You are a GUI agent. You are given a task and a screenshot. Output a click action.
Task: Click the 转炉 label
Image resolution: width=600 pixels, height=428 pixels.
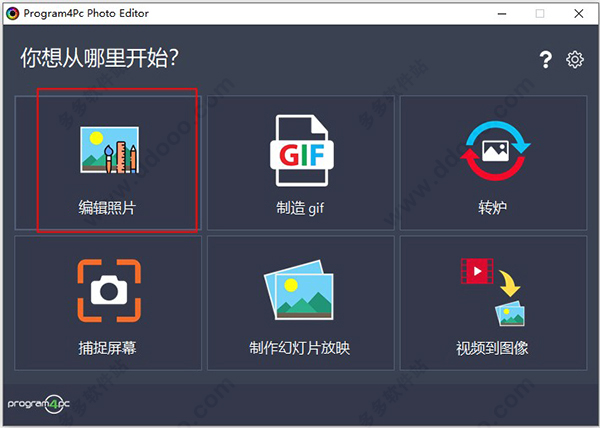coord(492,208)
